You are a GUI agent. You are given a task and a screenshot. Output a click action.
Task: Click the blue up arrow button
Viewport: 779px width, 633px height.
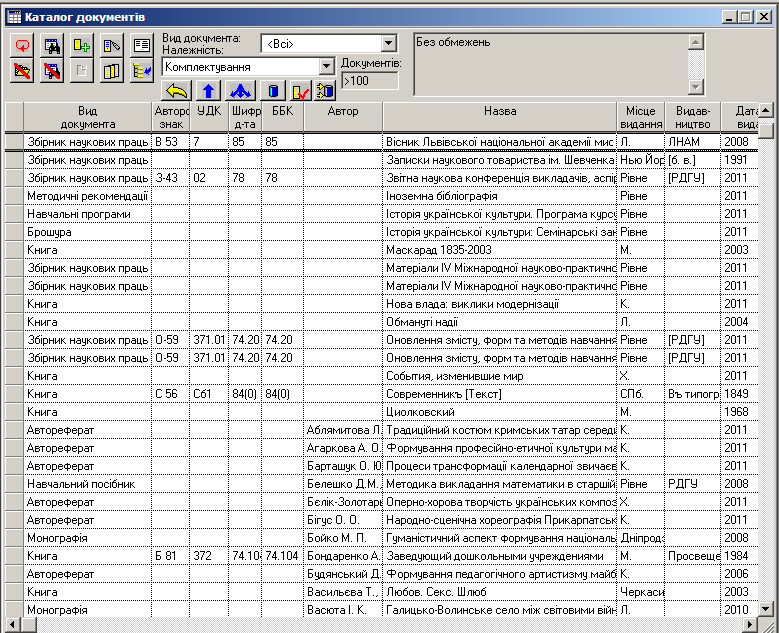[x=208, y=91]
